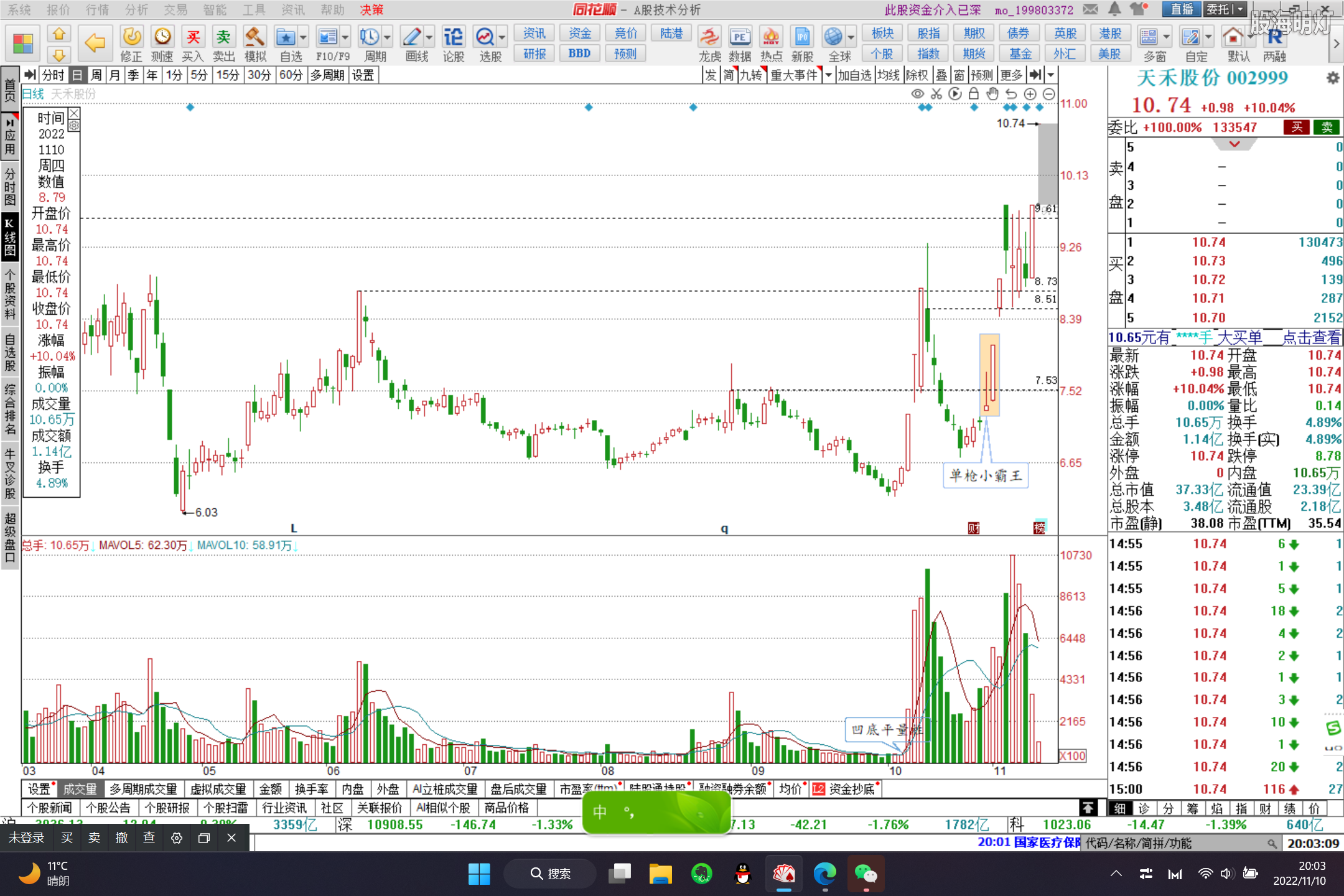Toggle 均线 moving averages on chart

click(x=889, y=75)
